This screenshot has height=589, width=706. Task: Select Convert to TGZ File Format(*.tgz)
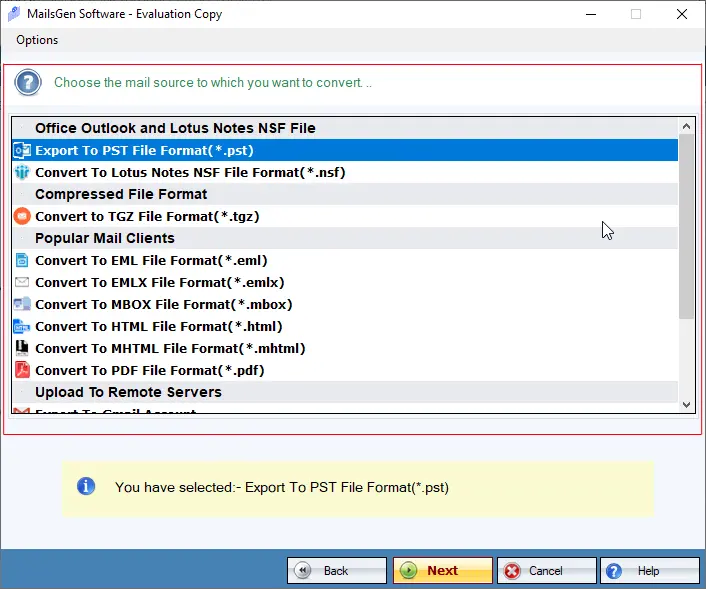tap(345, 216)
